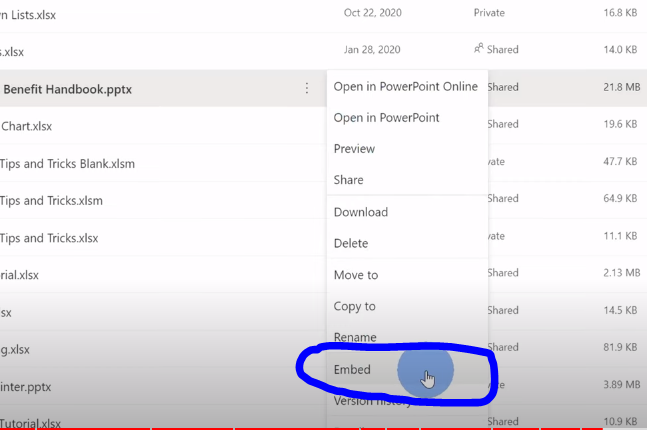This screenshot has height=430, width=647.
Task: Click the 3.89 MB file size
Action: click(x=621, y=385)
